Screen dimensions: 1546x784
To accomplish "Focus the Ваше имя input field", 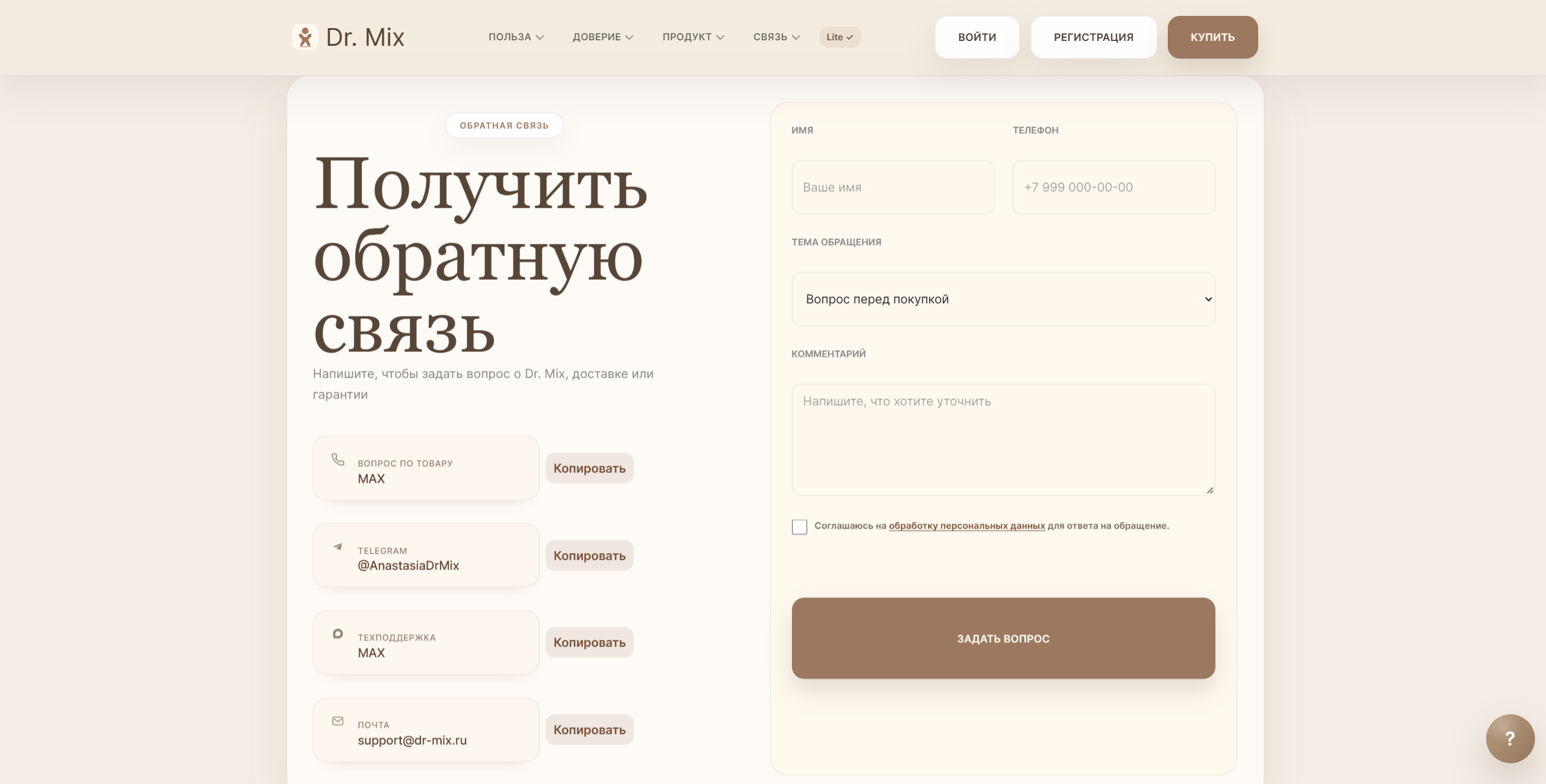I will click(x=893, y=188).
